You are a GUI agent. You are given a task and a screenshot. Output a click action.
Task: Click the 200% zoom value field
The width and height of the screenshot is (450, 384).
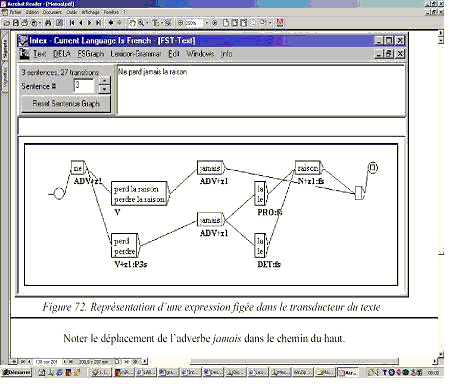[x=193, y=23]
